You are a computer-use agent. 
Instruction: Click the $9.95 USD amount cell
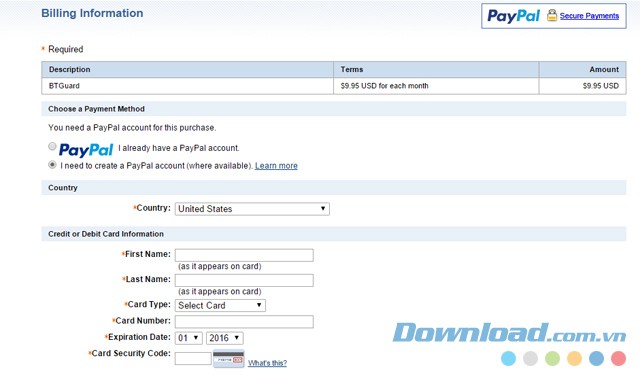coord(582,86)
